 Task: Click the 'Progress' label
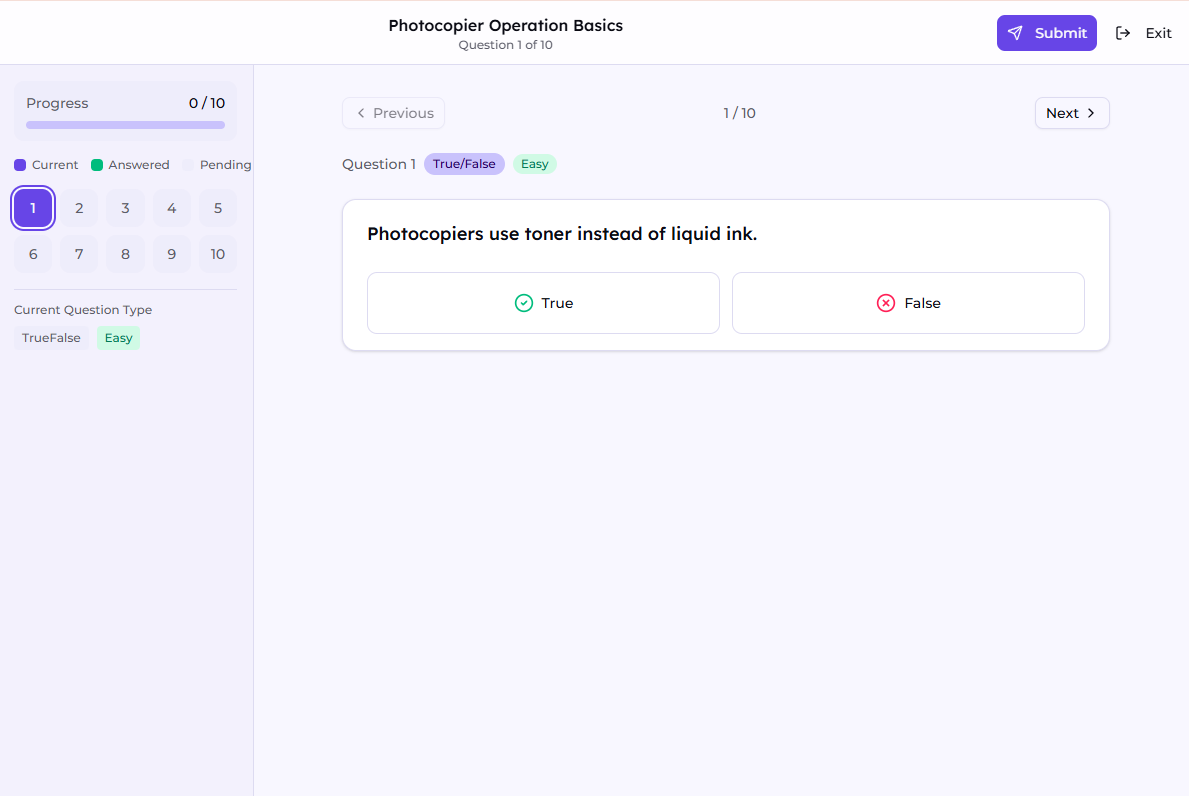(x=57, y=103)
